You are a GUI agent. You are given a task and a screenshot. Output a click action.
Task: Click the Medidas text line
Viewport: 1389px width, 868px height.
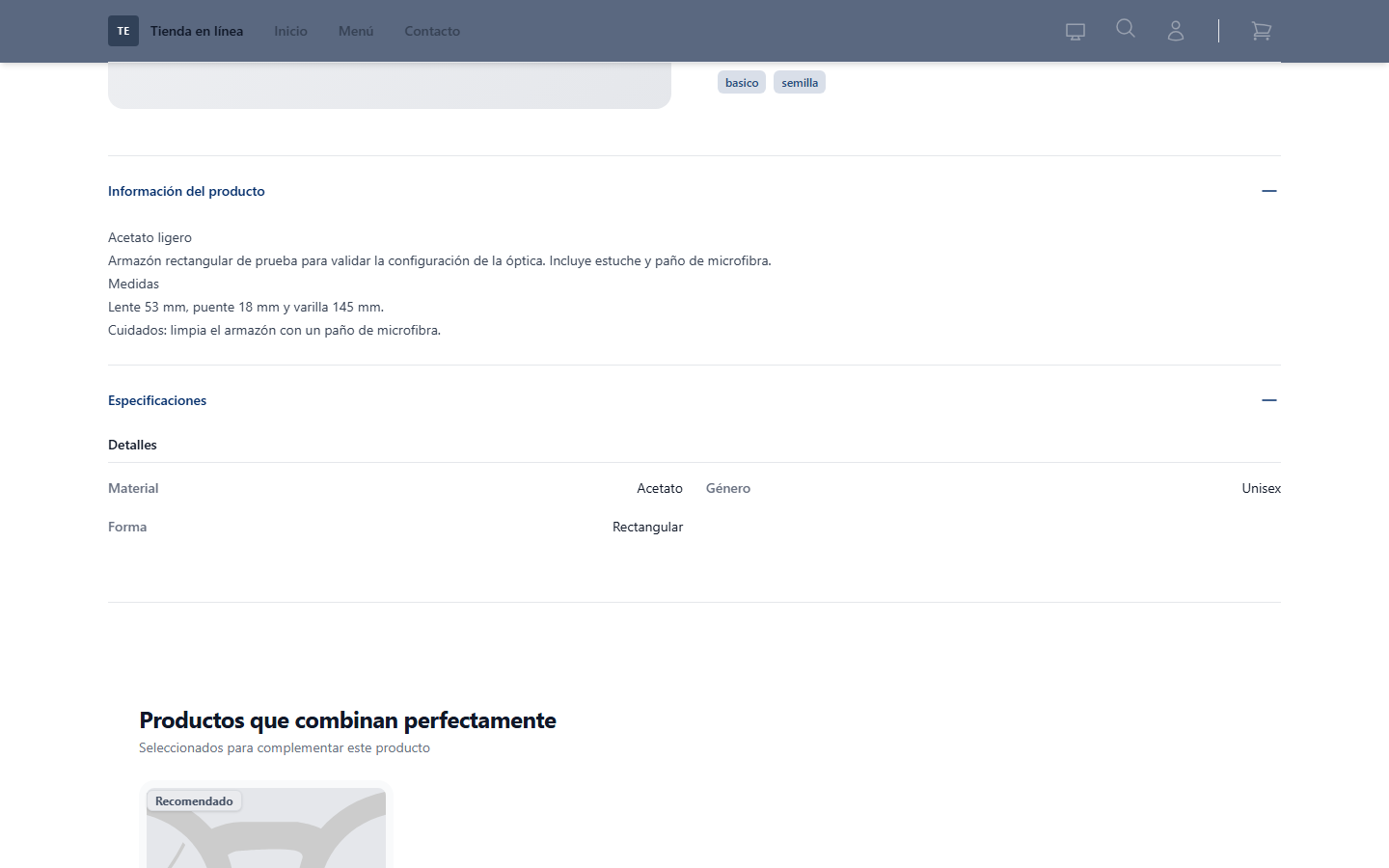[x=133, y=284]
